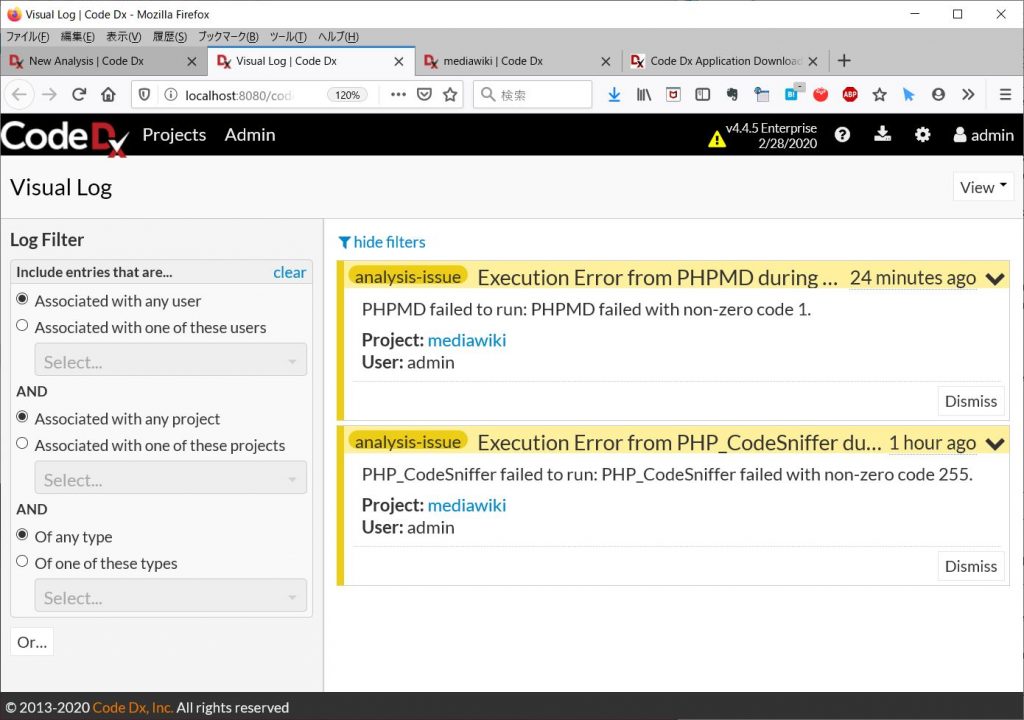Open the types Select dropdown
The width and height of the screenshot is (1024, 720).
pyautogui.click(x=170, y=595)
